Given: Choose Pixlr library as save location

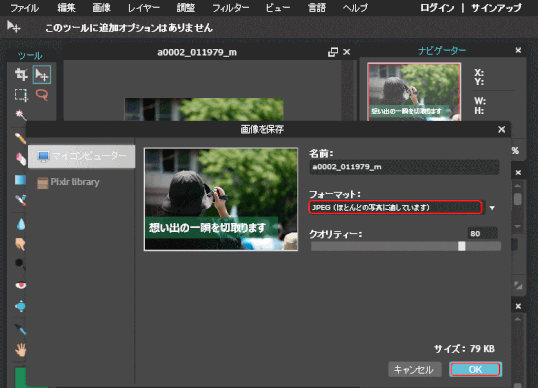Looking at the screenshot, I should [x=68, y=182].
